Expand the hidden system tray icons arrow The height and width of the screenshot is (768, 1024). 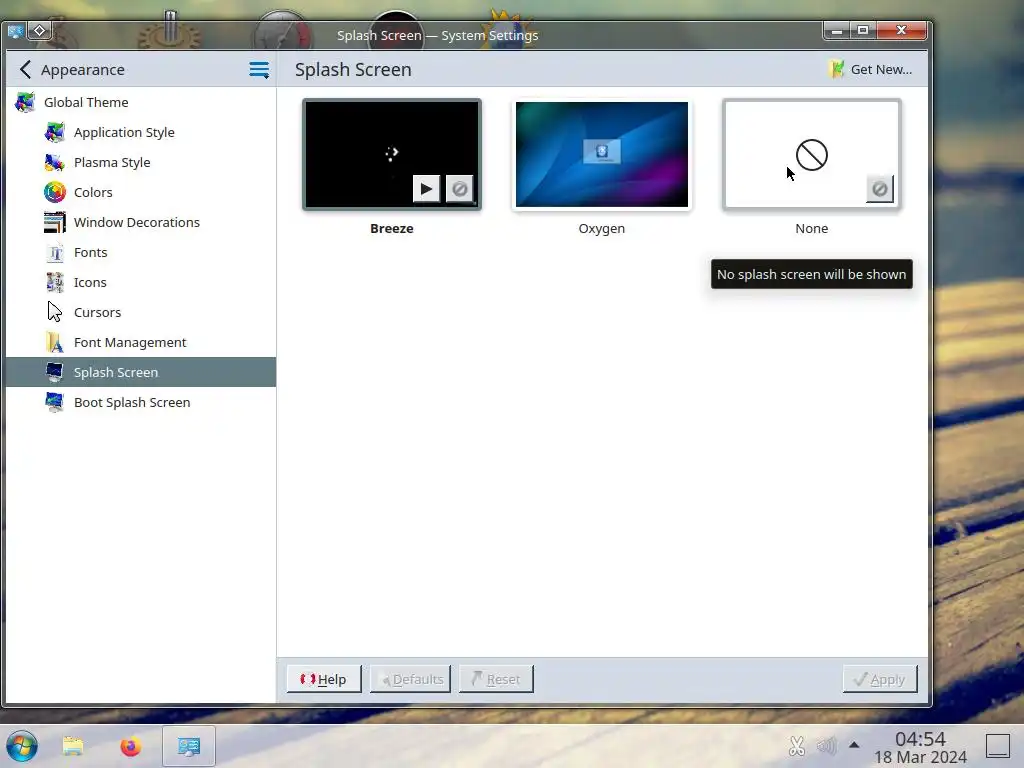pos(854,744)
